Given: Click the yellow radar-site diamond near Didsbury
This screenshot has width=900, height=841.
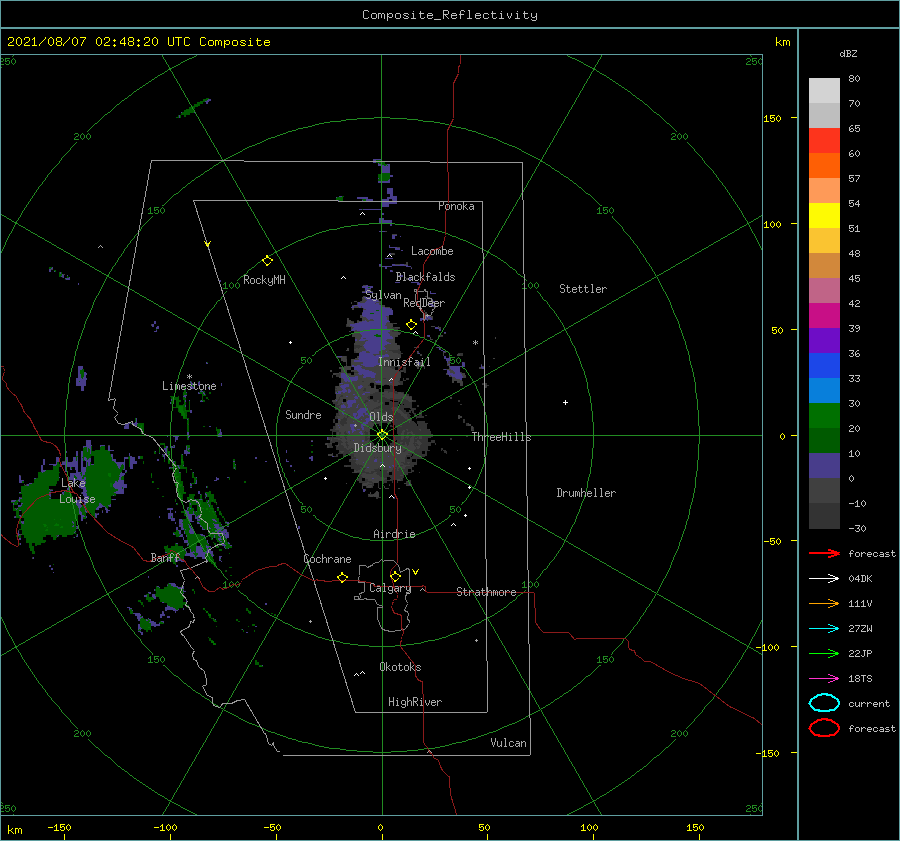Looking at the screenshot, I should point(382,435).
